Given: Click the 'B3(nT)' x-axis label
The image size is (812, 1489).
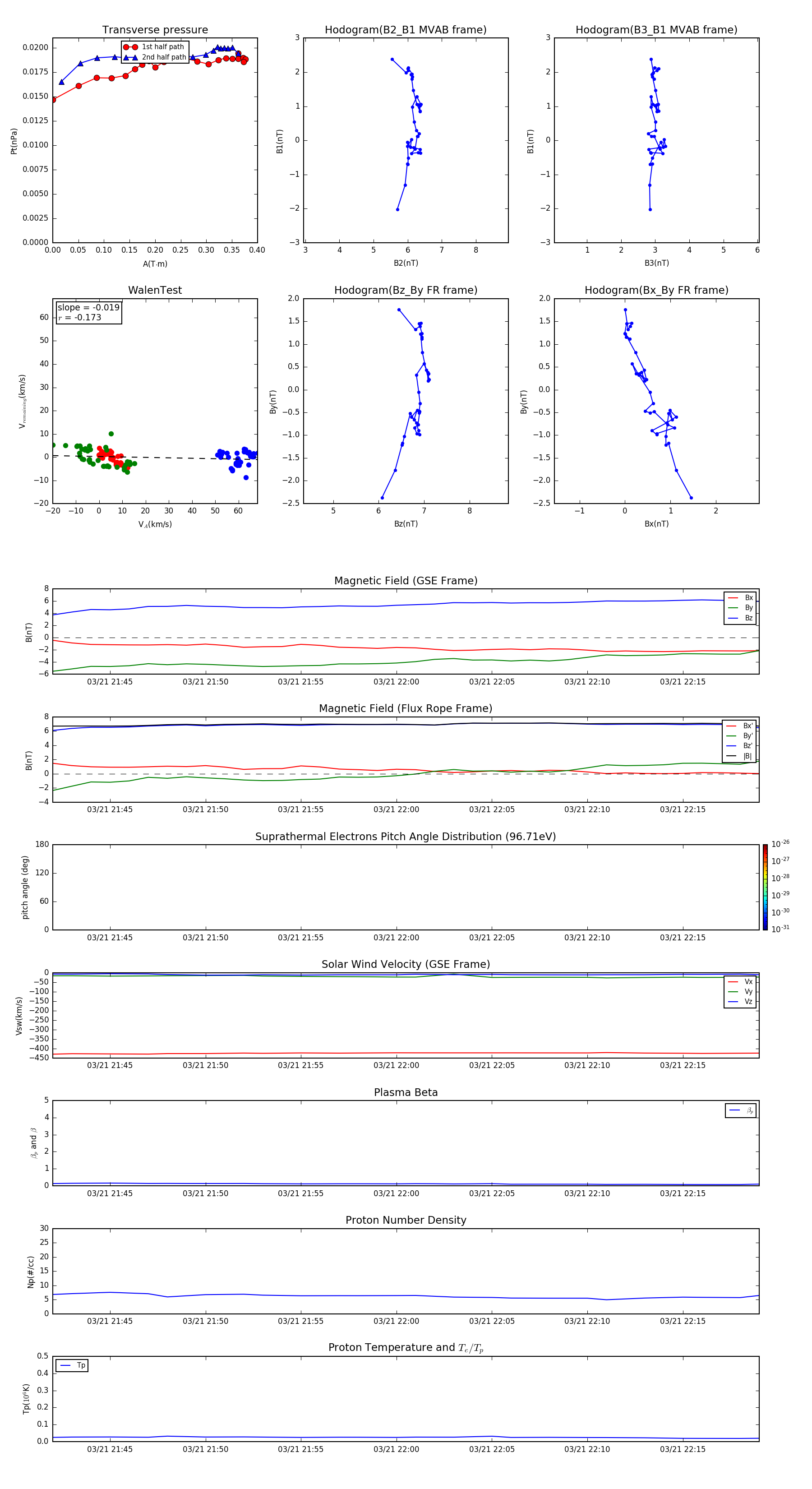Looking at the screenshot, I should point(656,263).
